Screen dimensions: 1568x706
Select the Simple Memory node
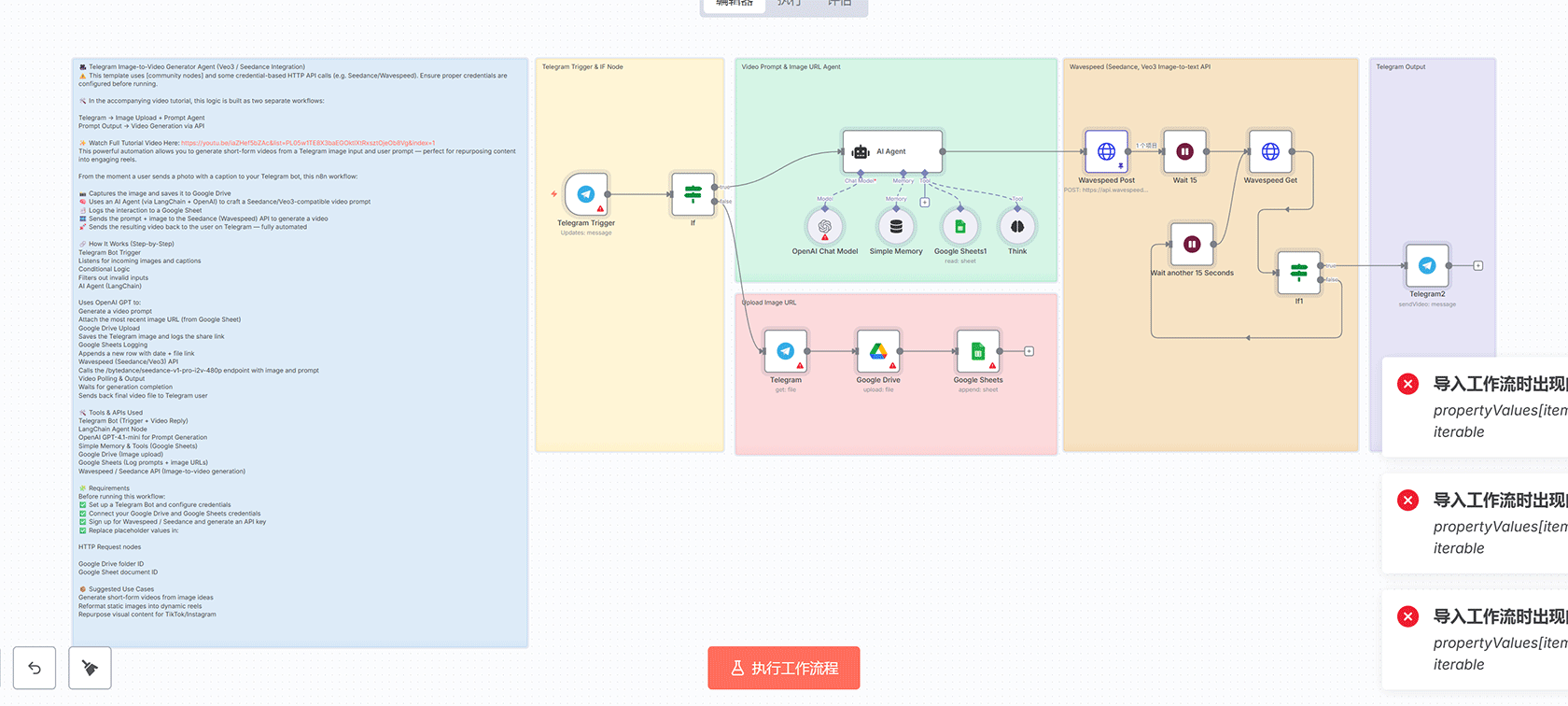(896, 227)
